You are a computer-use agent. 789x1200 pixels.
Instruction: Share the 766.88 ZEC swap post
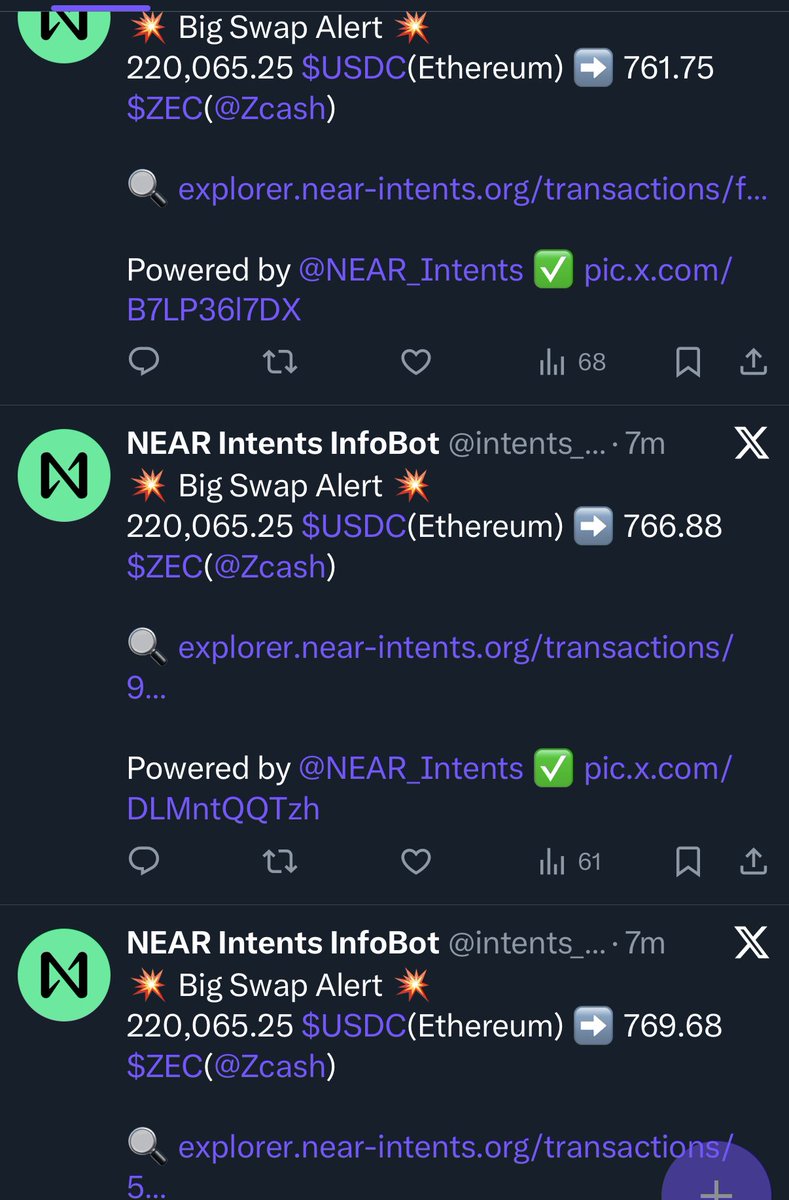[x=754, y=861]
